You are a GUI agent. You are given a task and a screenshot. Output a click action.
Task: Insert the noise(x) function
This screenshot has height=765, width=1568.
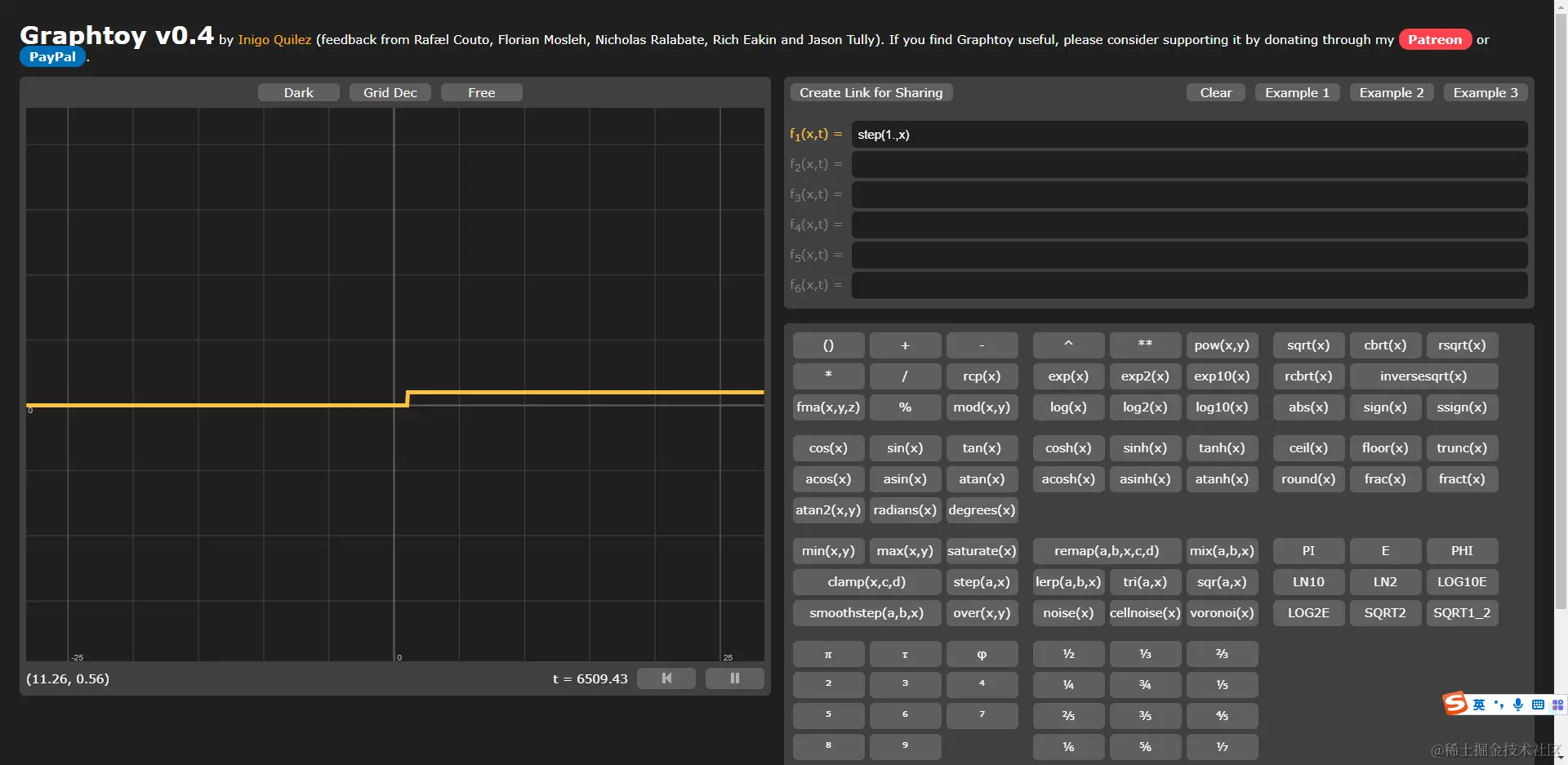tap(1067, 612)
